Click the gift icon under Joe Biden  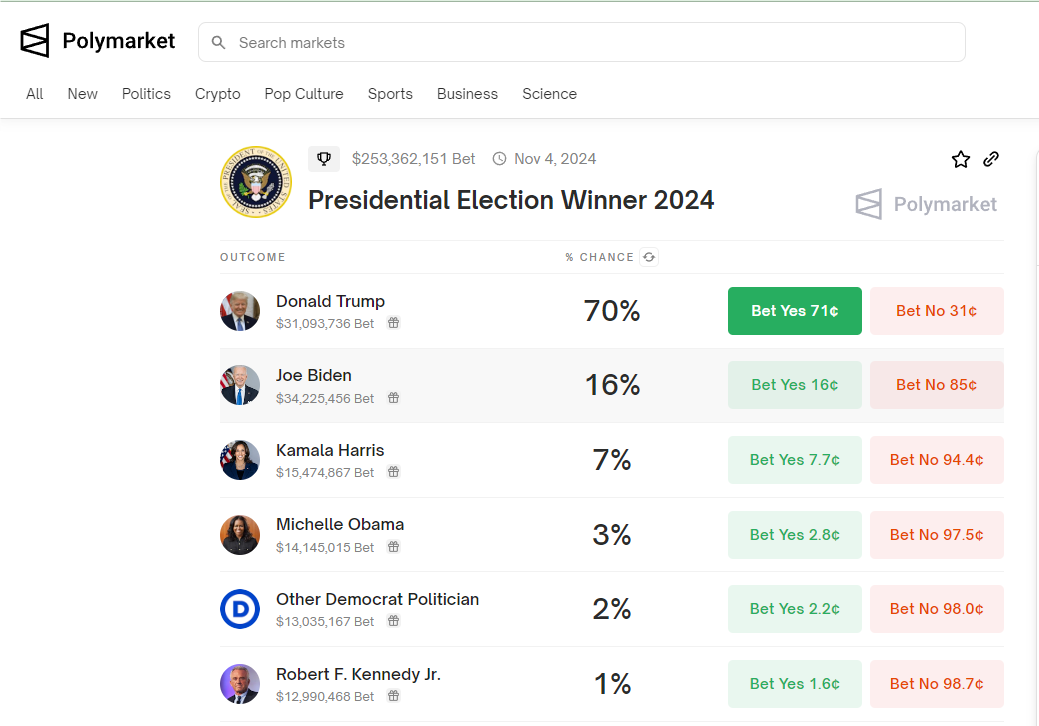click(394, 398)
